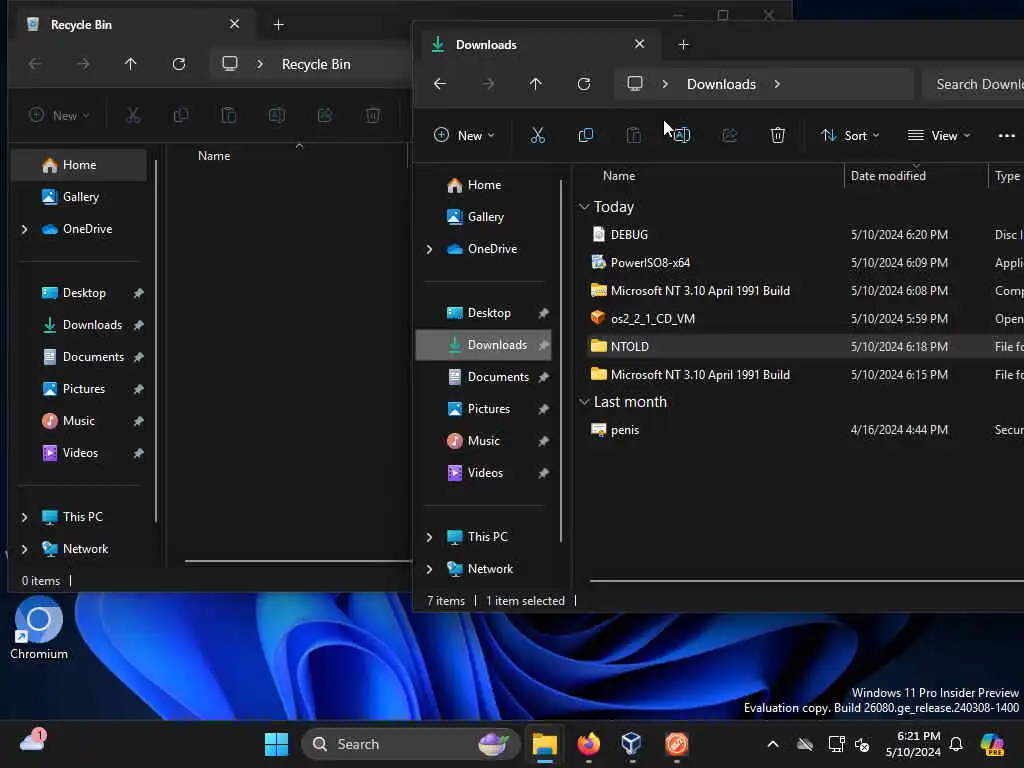
Task: Select Documents in Downloads sidebar
Action: [485, 377]
